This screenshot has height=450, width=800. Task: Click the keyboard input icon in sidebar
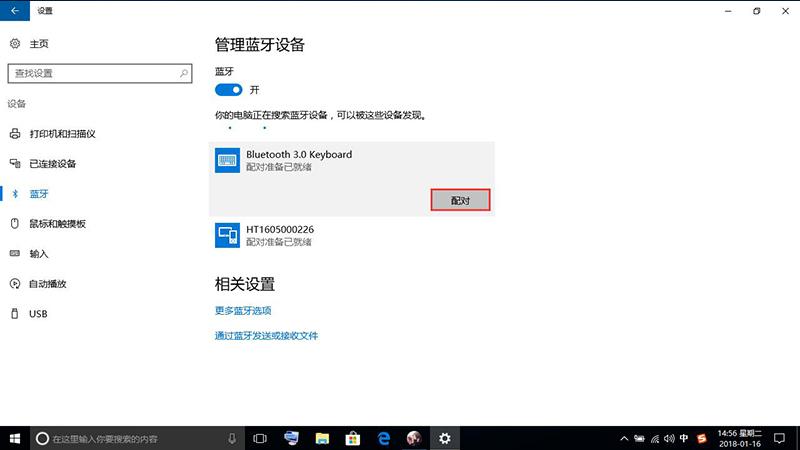[x=15, y=253]
